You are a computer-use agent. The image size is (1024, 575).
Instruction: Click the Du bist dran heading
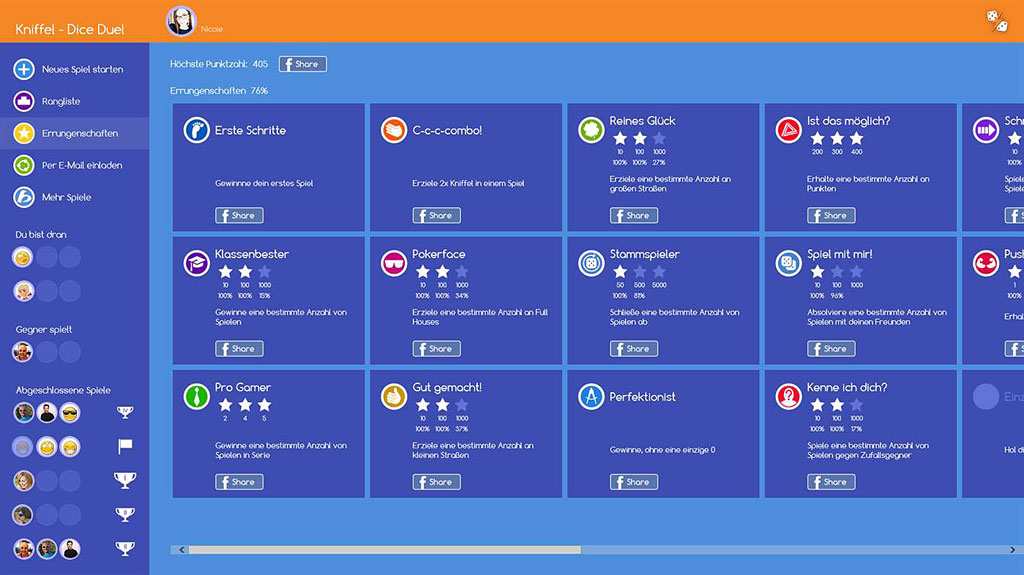(40, 235)
